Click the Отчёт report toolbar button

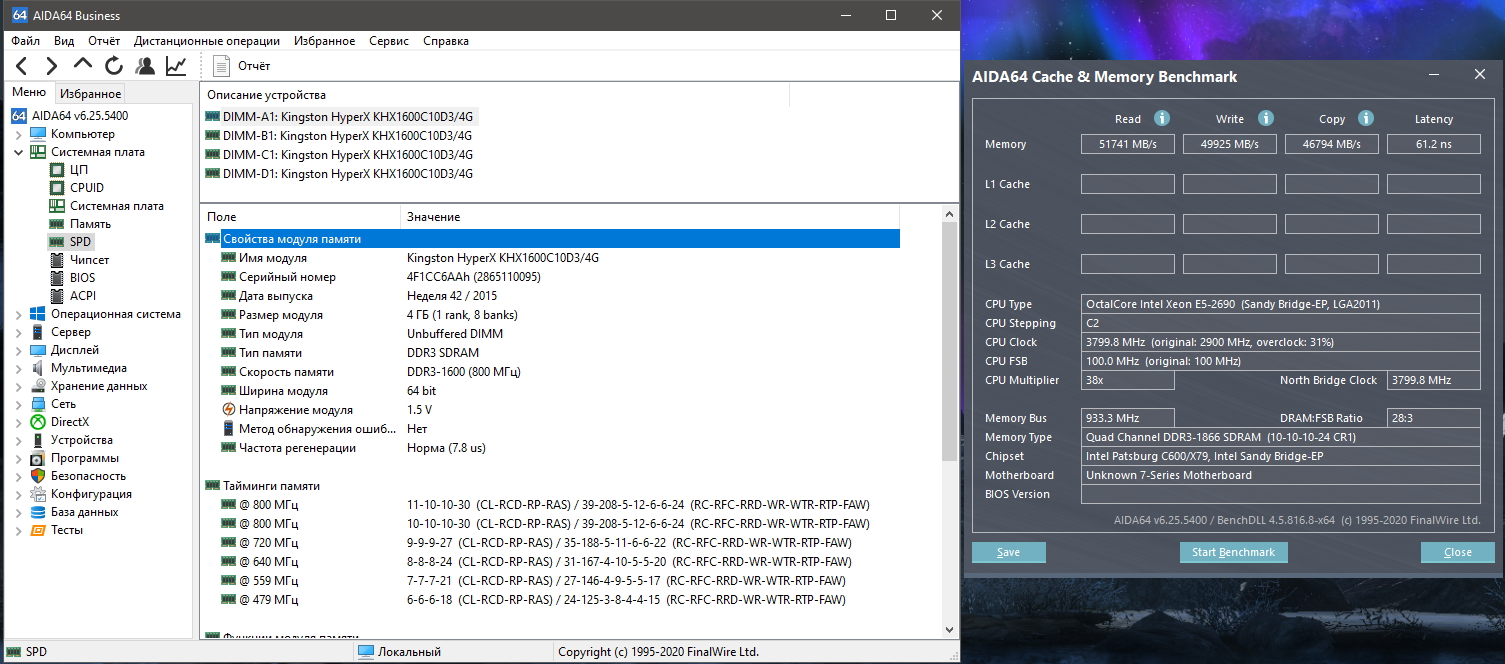[242, 66]
